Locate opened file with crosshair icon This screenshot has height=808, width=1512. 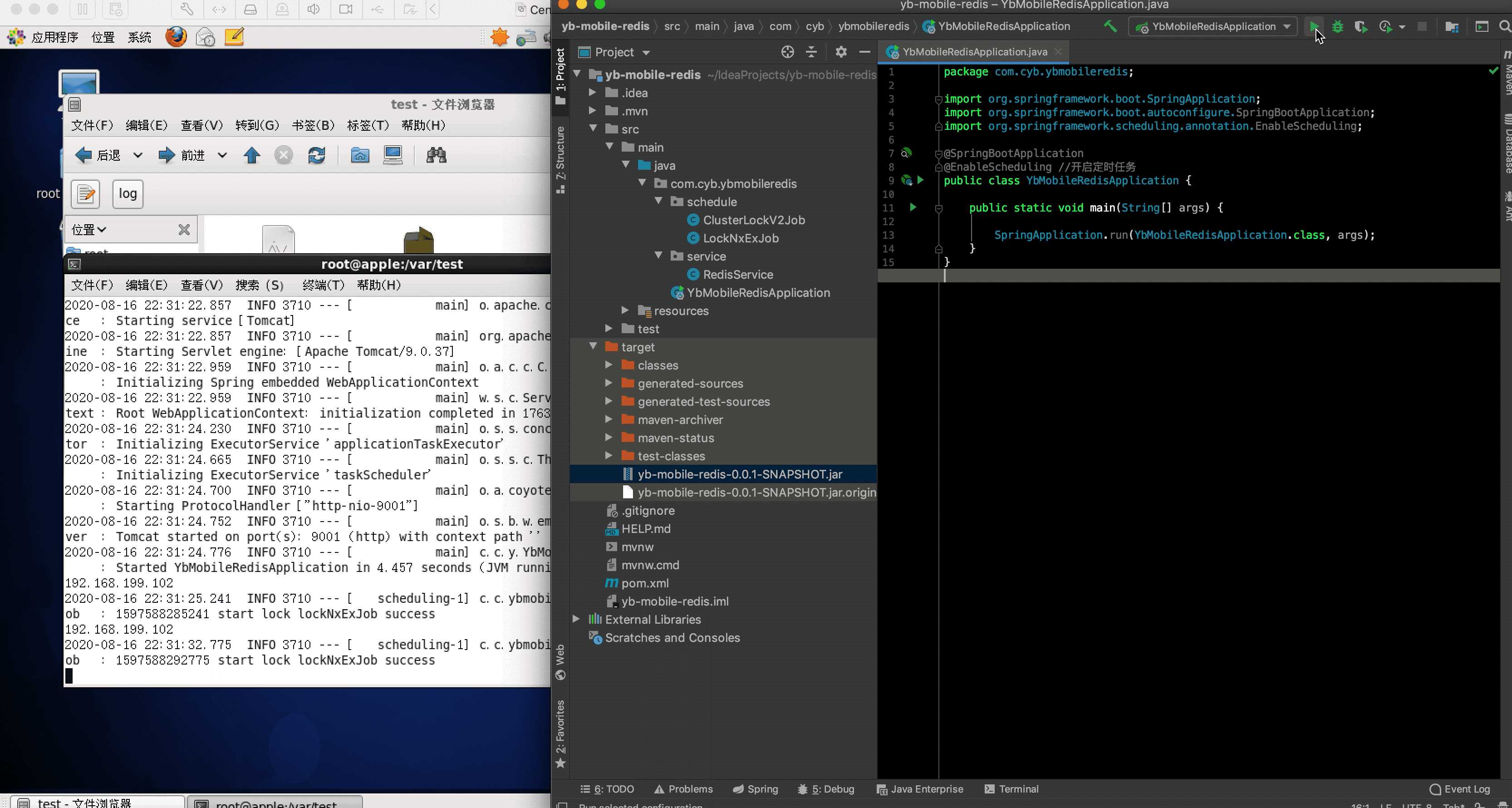tap(788, 52)
